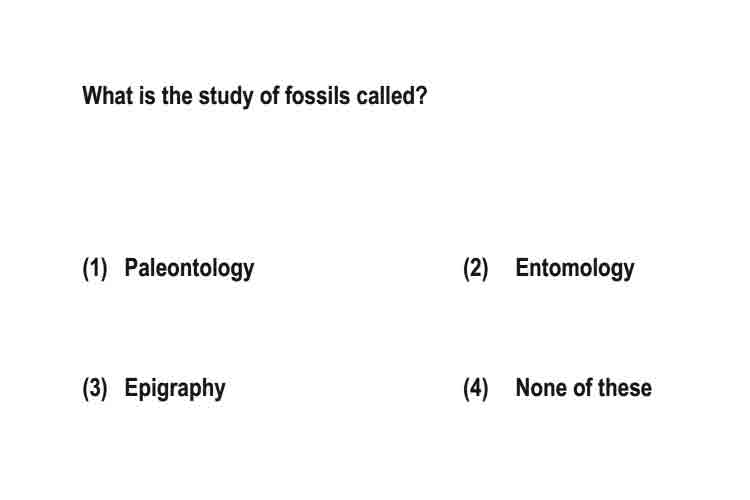The height and width of the screenshot is (500, 750).
Task: Select the None of these option
Action: [583, 388]
